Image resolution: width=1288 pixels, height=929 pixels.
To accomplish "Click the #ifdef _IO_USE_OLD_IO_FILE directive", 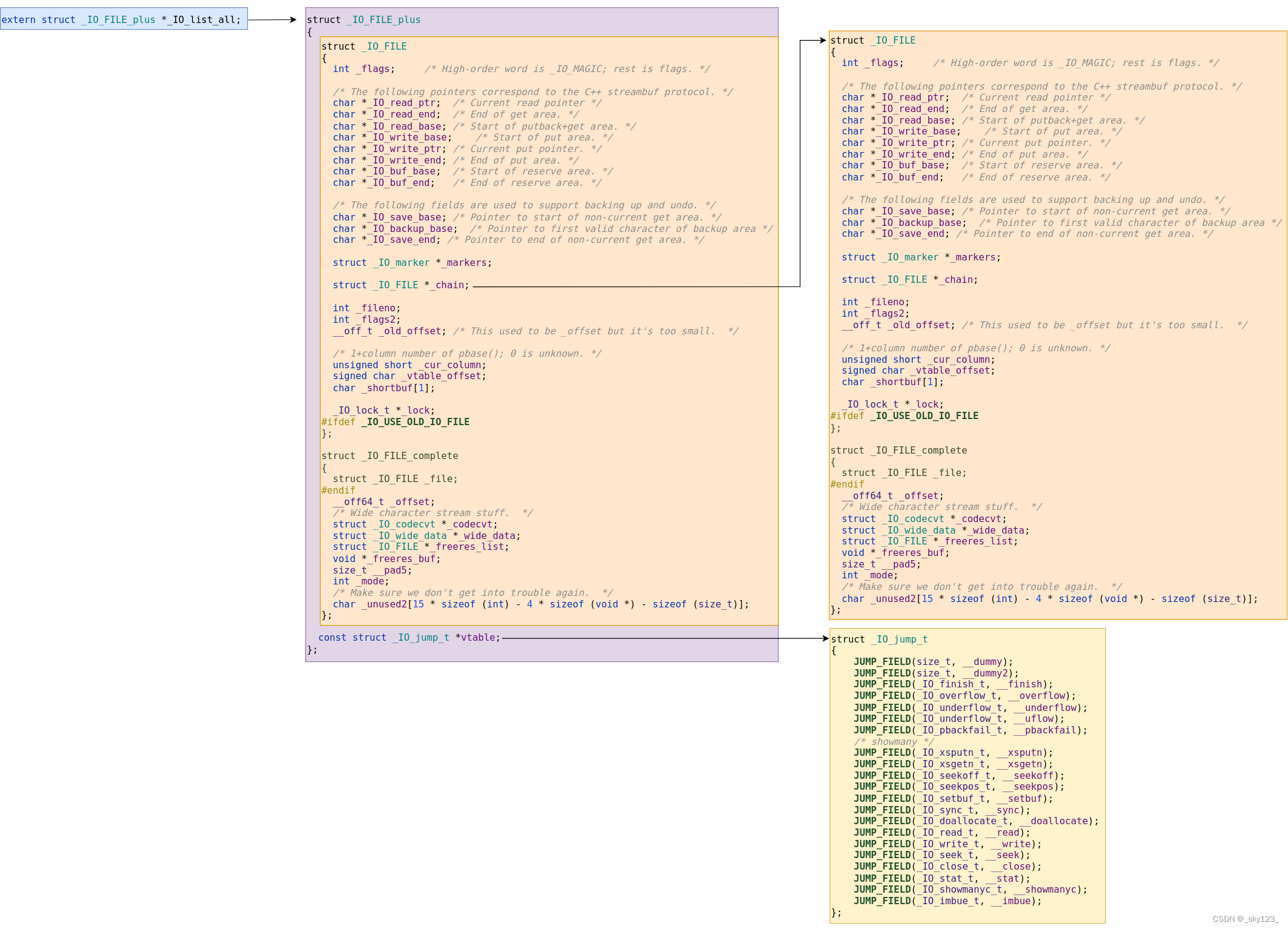I will 396,422.
